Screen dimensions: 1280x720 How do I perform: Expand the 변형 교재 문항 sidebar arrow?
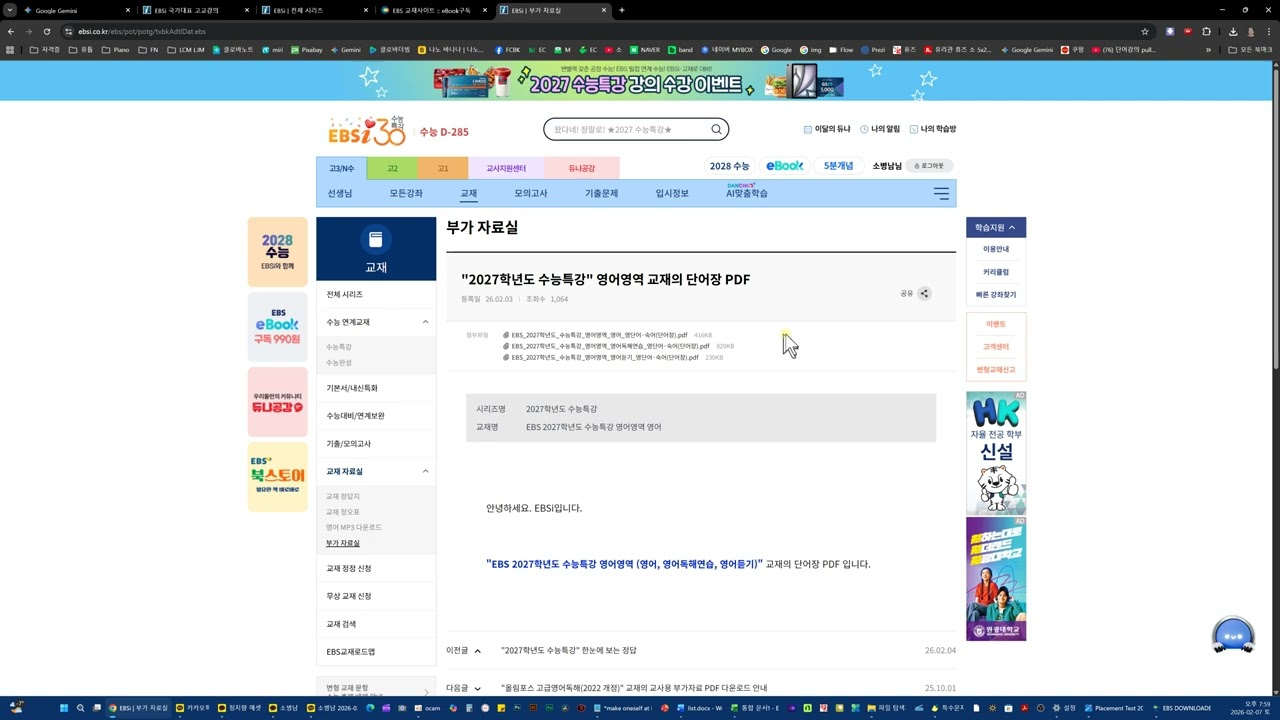point(426,692)
